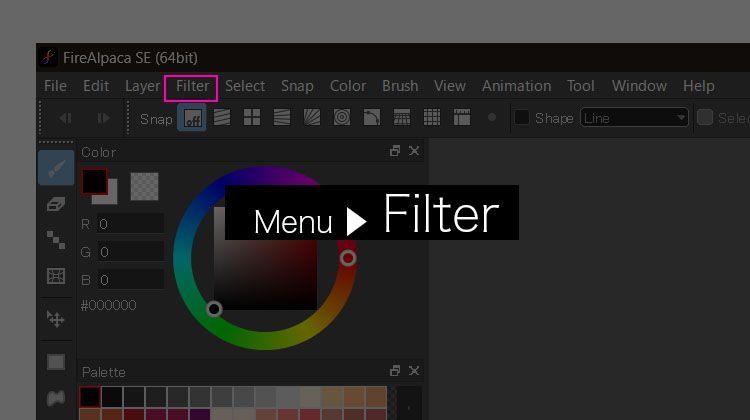Open the Animation menu
750x420 pixels.
click(x=516, y=86)
